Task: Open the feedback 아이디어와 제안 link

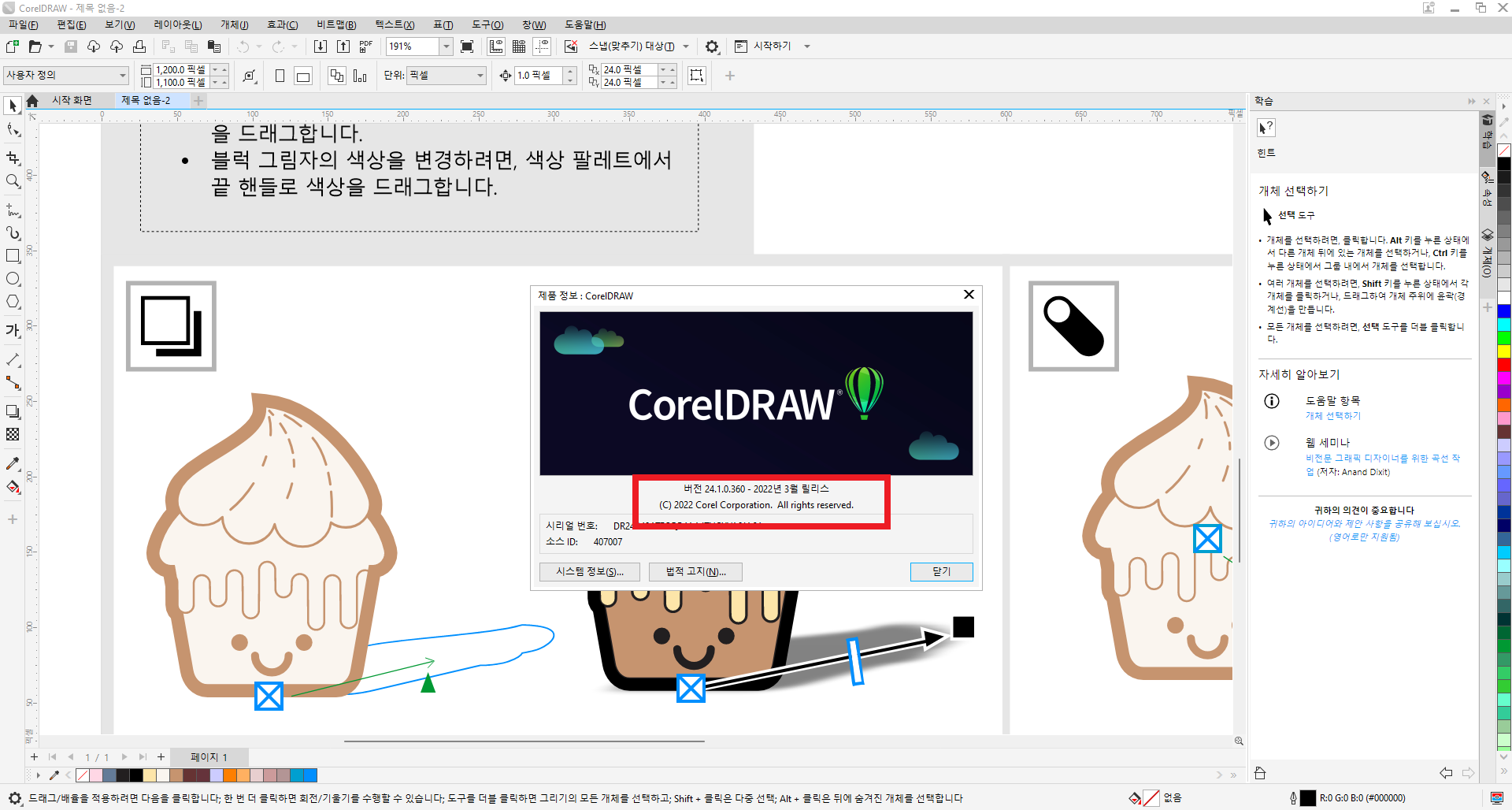Action: (x=1364, y=530)
